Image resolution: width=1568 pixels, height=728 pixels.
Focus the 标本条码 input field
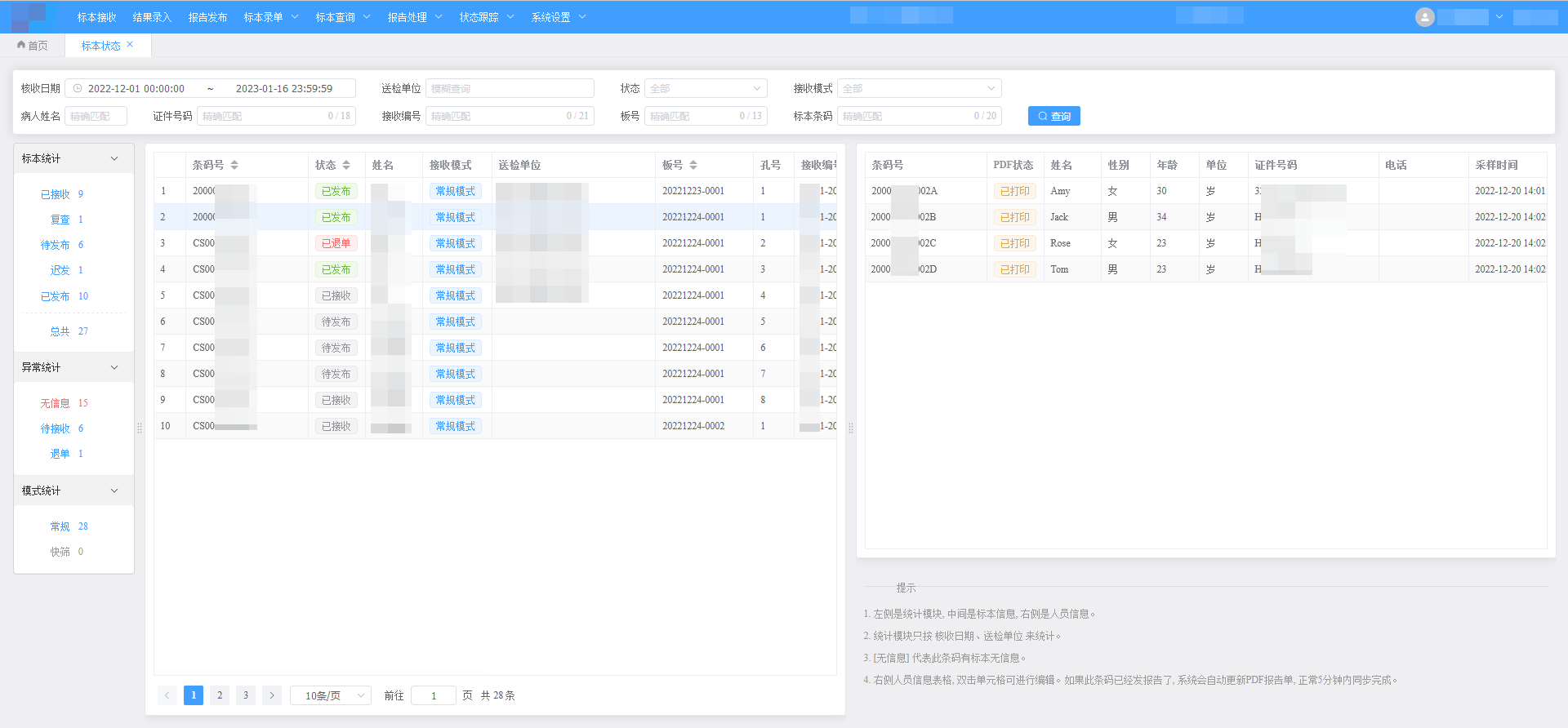[x=919, y=116]
